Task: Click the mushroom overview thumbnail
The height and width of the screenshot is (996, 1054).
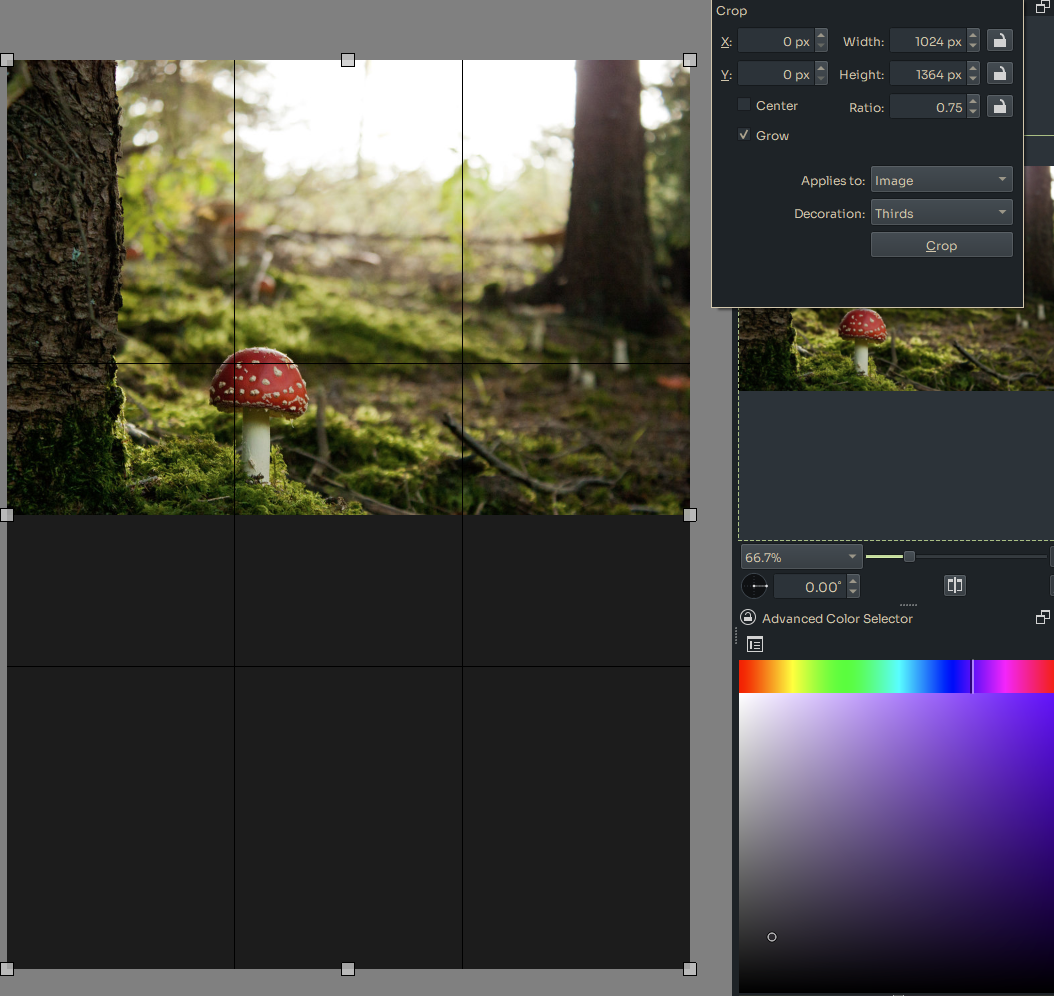Action: (896, 349)
